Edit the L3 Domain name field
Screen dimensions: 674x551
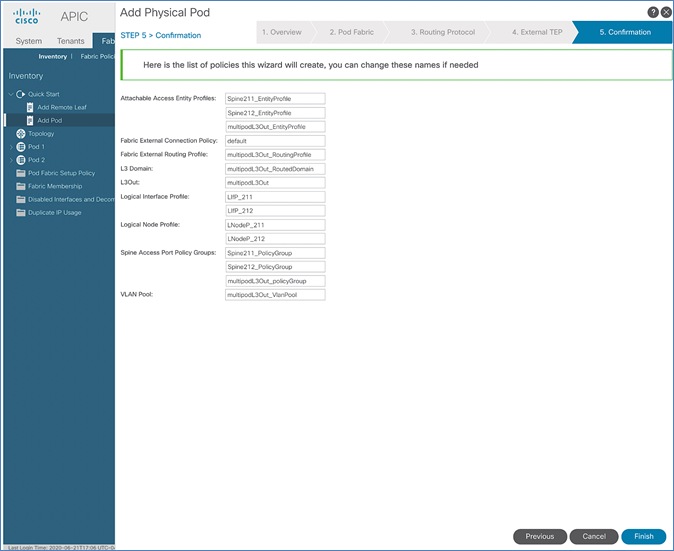pos(275,169)
